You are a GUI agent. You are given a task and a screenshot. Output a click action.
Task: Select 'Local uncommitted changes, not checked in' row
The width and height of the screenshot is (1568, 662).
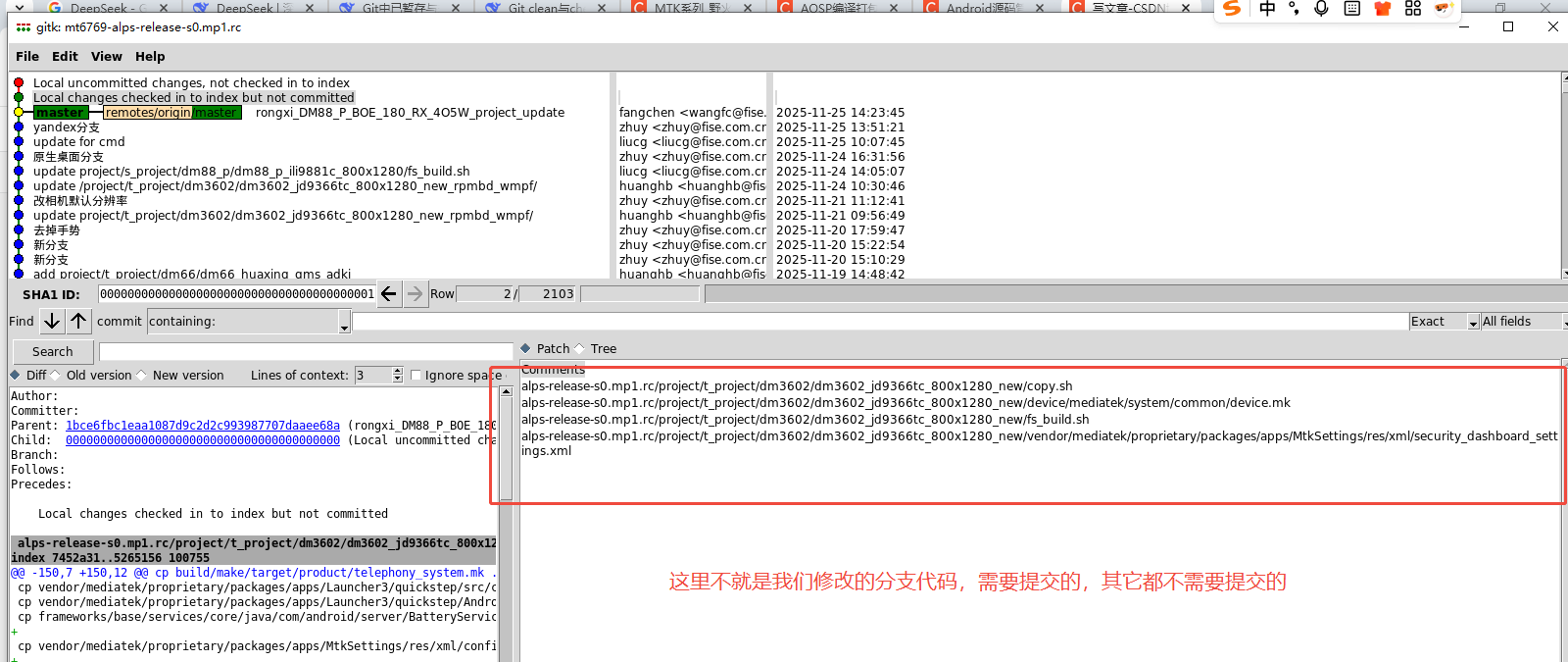[x=191, y=83]
